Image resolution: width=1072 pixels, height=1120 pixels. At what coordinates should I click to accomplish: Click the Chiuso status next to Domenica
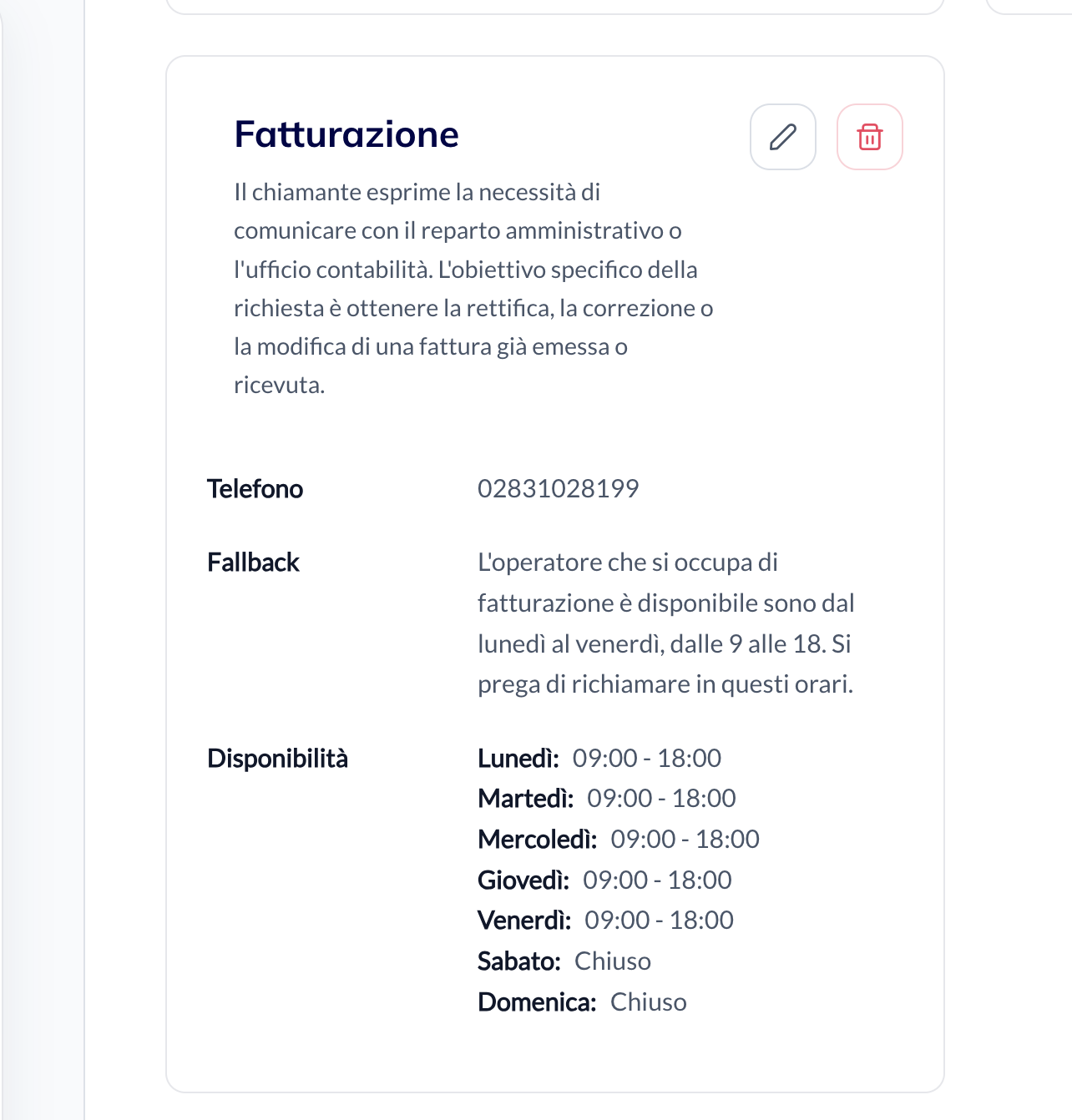tap(648, 1002)
